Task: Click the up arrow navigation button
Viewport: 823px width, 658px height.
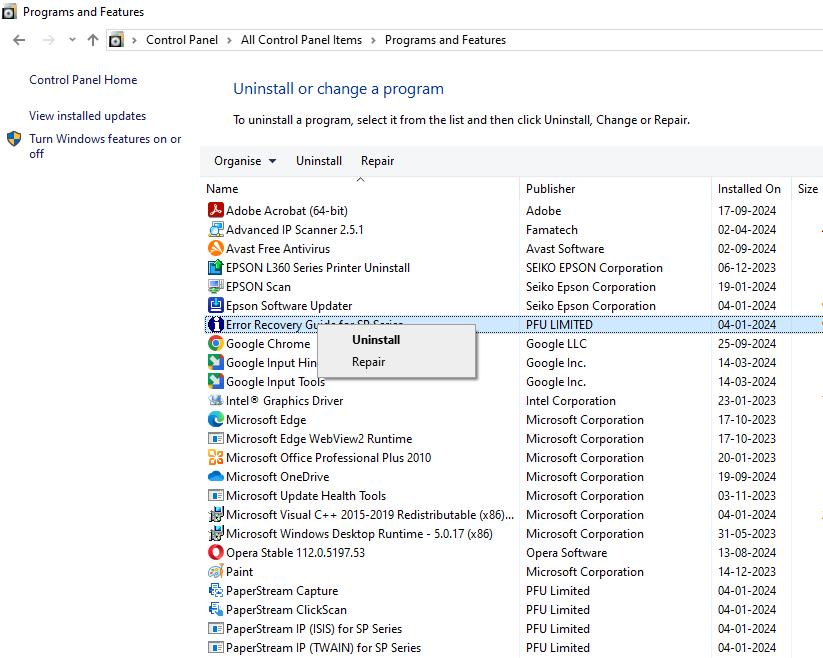Action: (93, 40)
